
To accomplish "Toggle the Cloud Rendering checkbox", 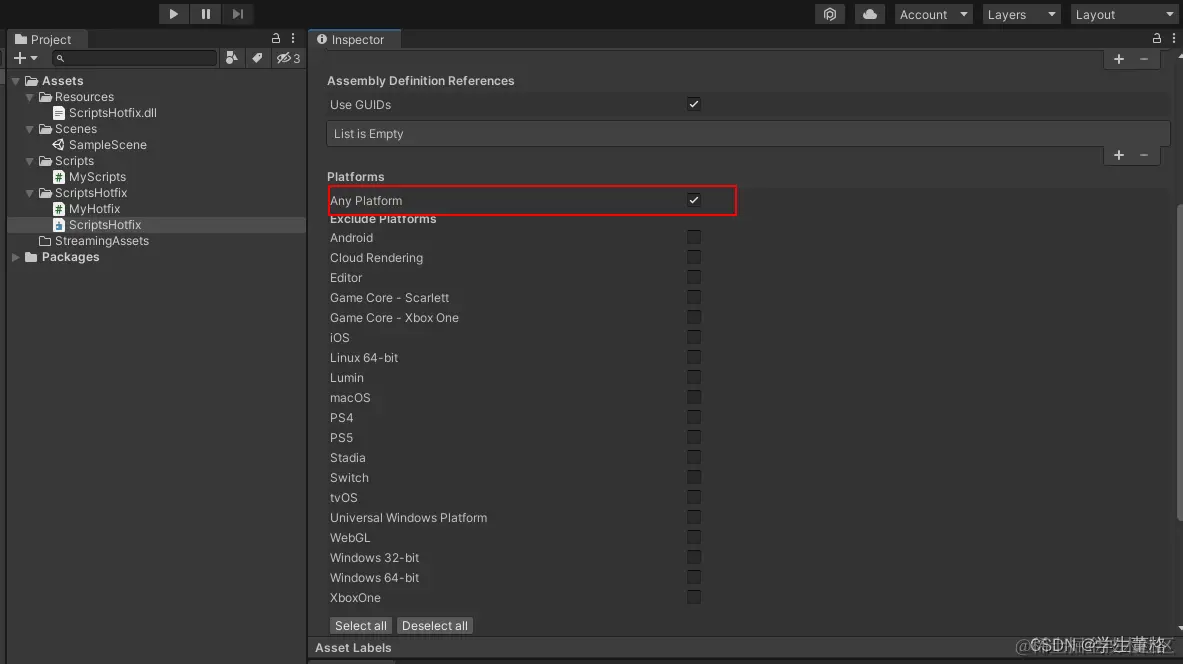I will [x=694, y=257].
